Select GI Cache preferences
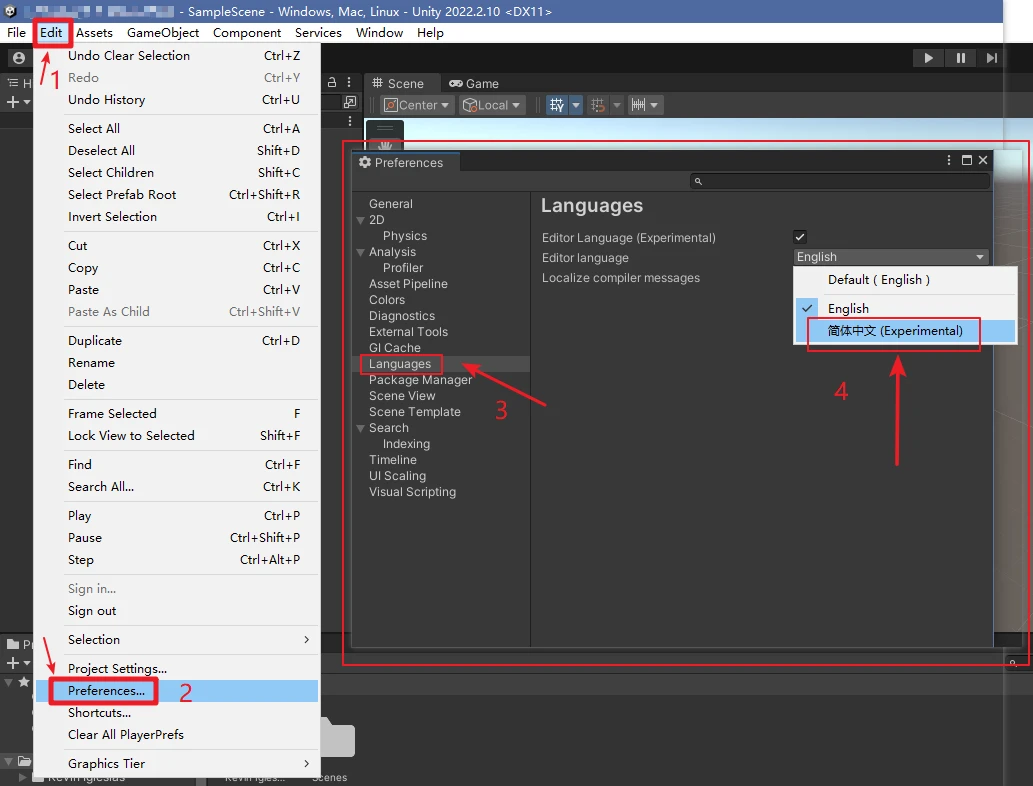 [395, 348]
